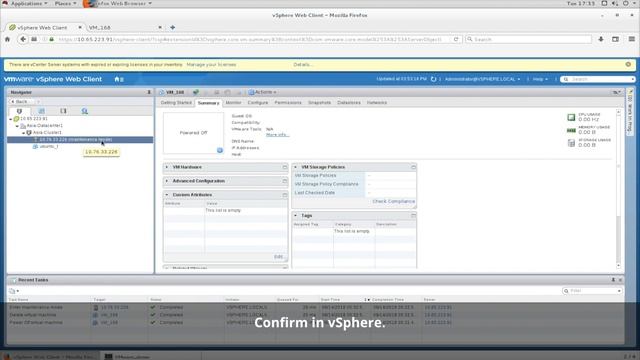The width and height of the screenshot is (640, 360).
Task: Open Firefox downloads arrow
Action: (x=601, y=39)
